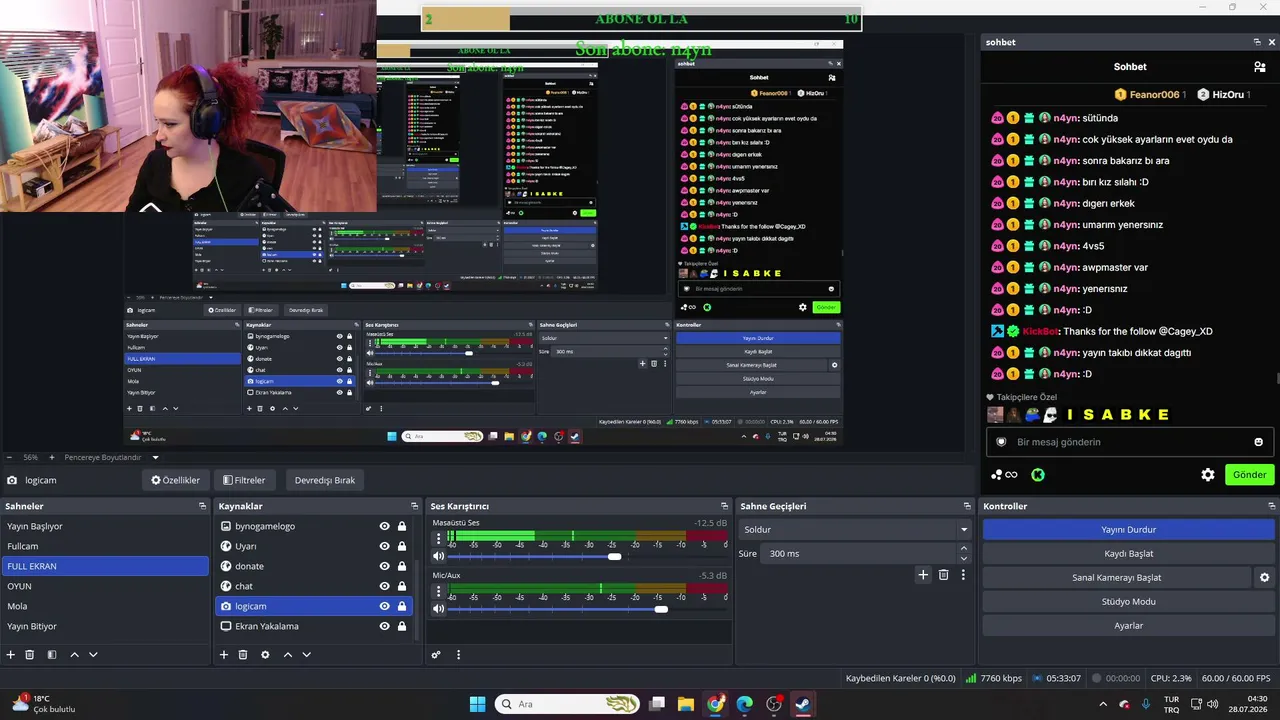Increase transition duration with up arrow
The height and width of the screenshot is (720, 1280).
(x=964, y=548)
